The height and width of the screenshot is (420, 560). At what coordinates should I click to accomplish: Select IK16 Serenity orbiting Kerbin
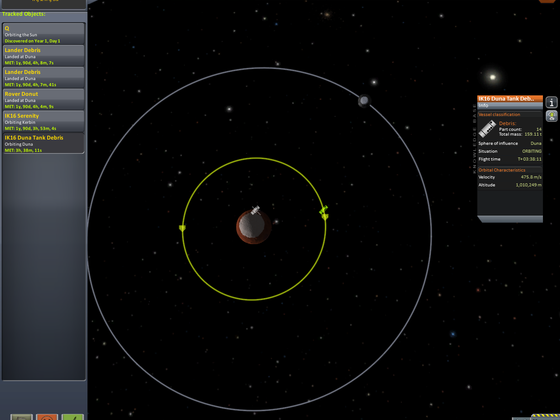(44, 121)
